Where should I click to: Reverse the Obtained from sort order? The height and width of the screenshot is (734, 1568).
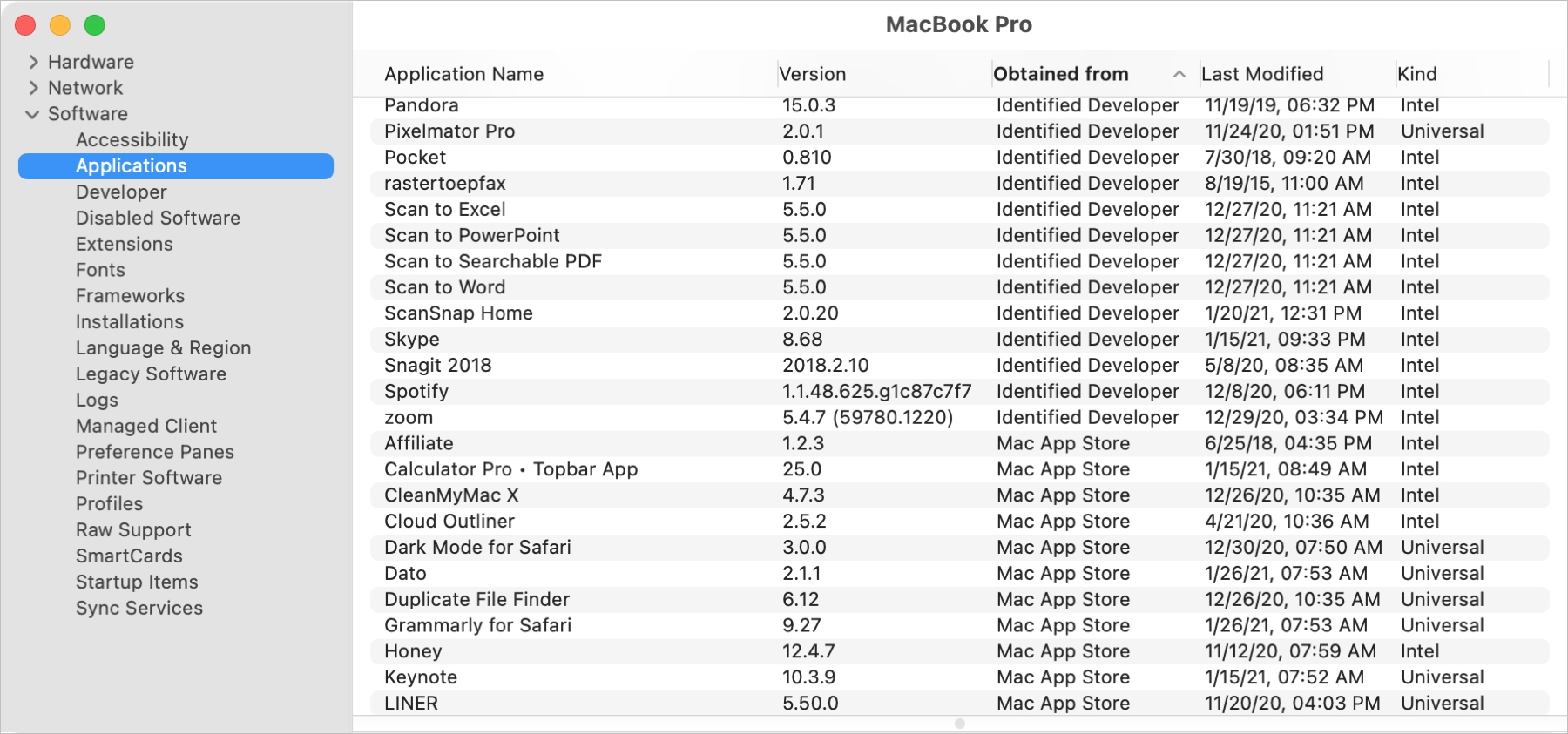coord(1060,74)
